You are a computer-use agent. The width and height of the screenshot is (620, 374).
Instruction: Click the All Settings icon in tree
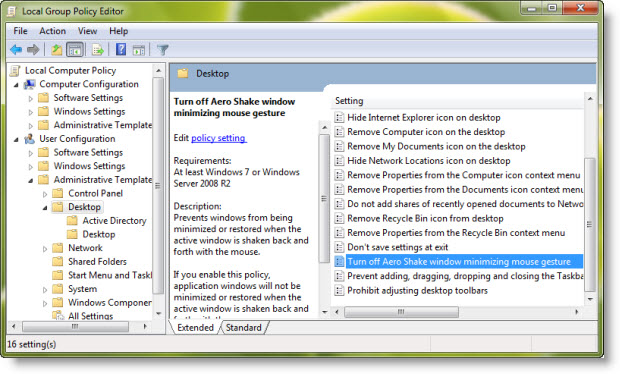pyautogui.click(x=58, y=315)
